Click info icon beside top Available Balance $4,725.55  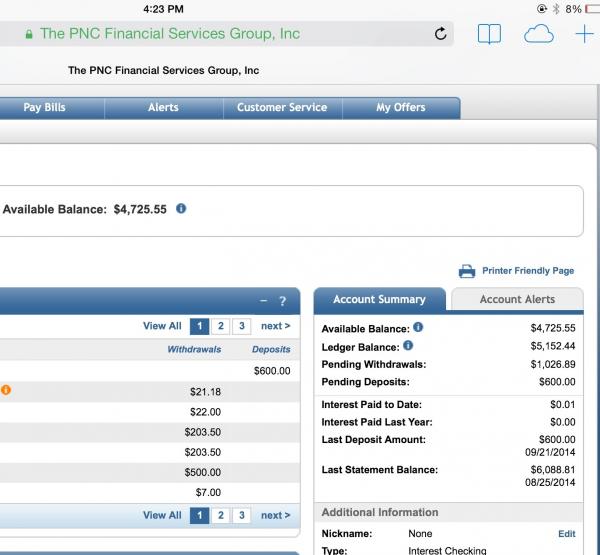pos(181,209)
